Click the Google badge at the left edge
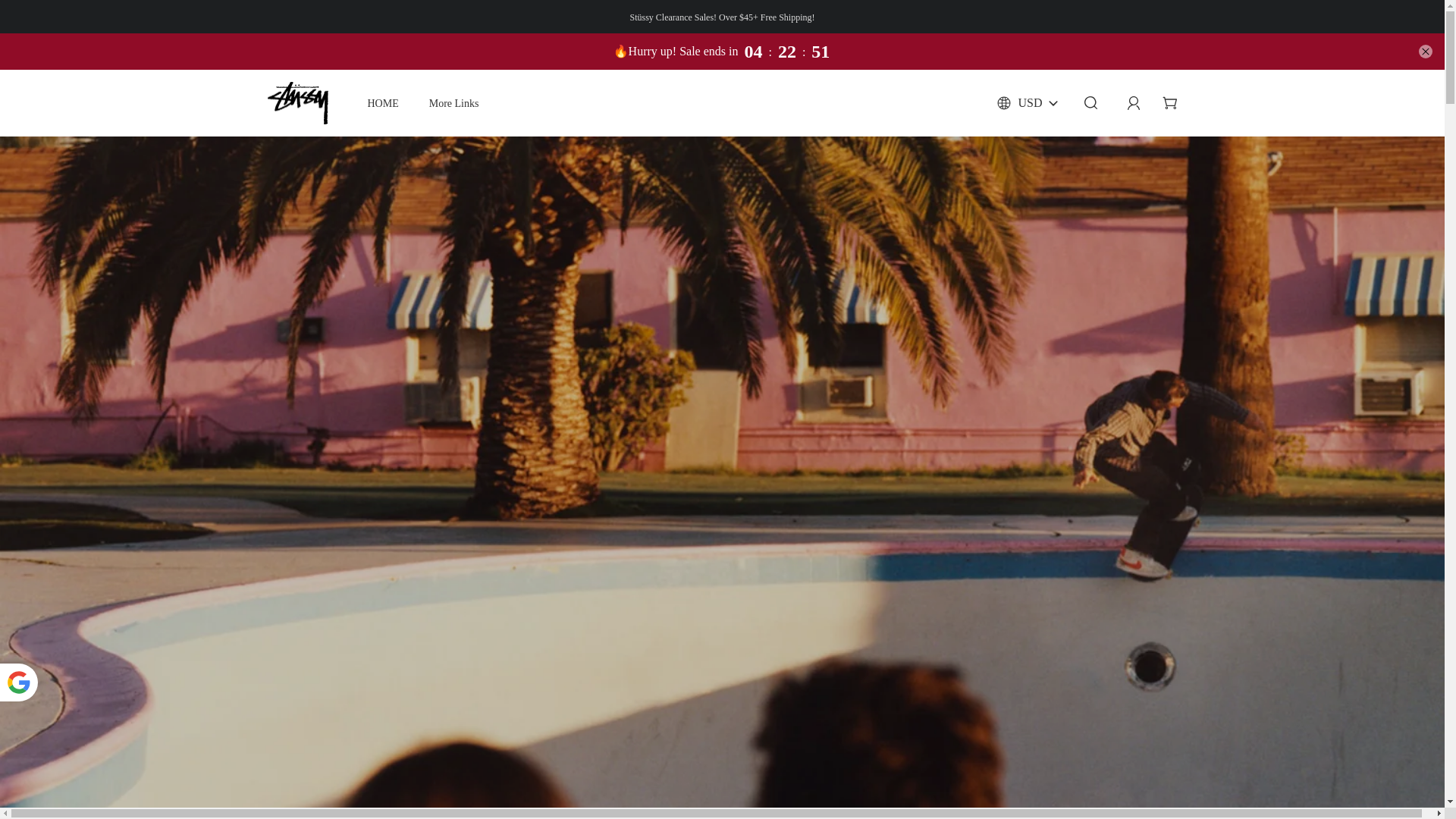This screenshot has width=1456, height=819. tap(18, 682)
